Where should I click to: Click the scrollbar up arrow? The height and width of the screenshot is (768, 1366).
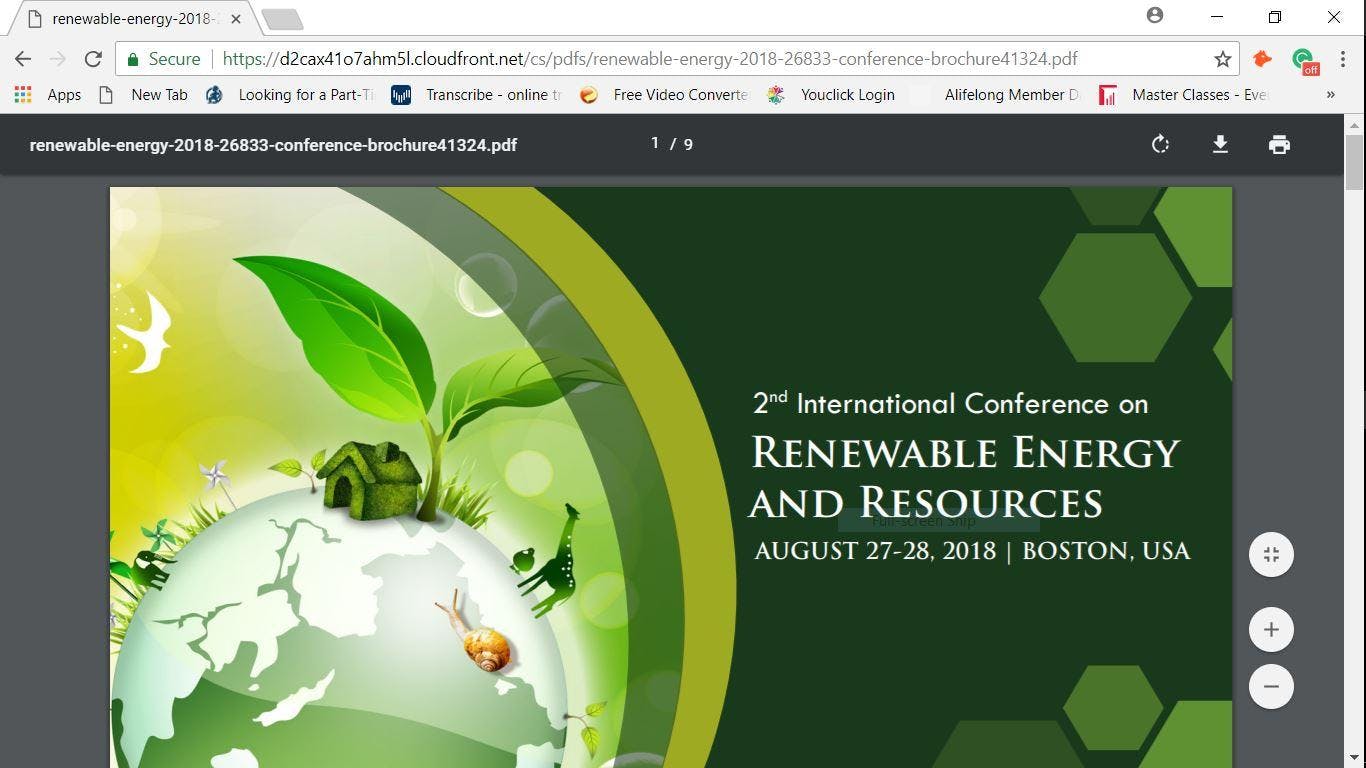click(1355, 125)
